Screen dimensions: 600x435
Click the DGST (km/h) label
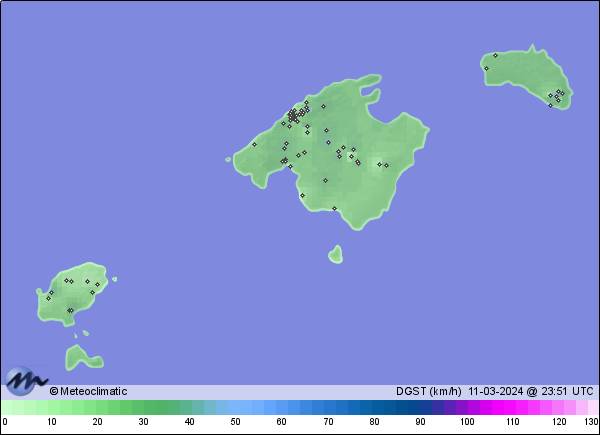coord(428,391)
